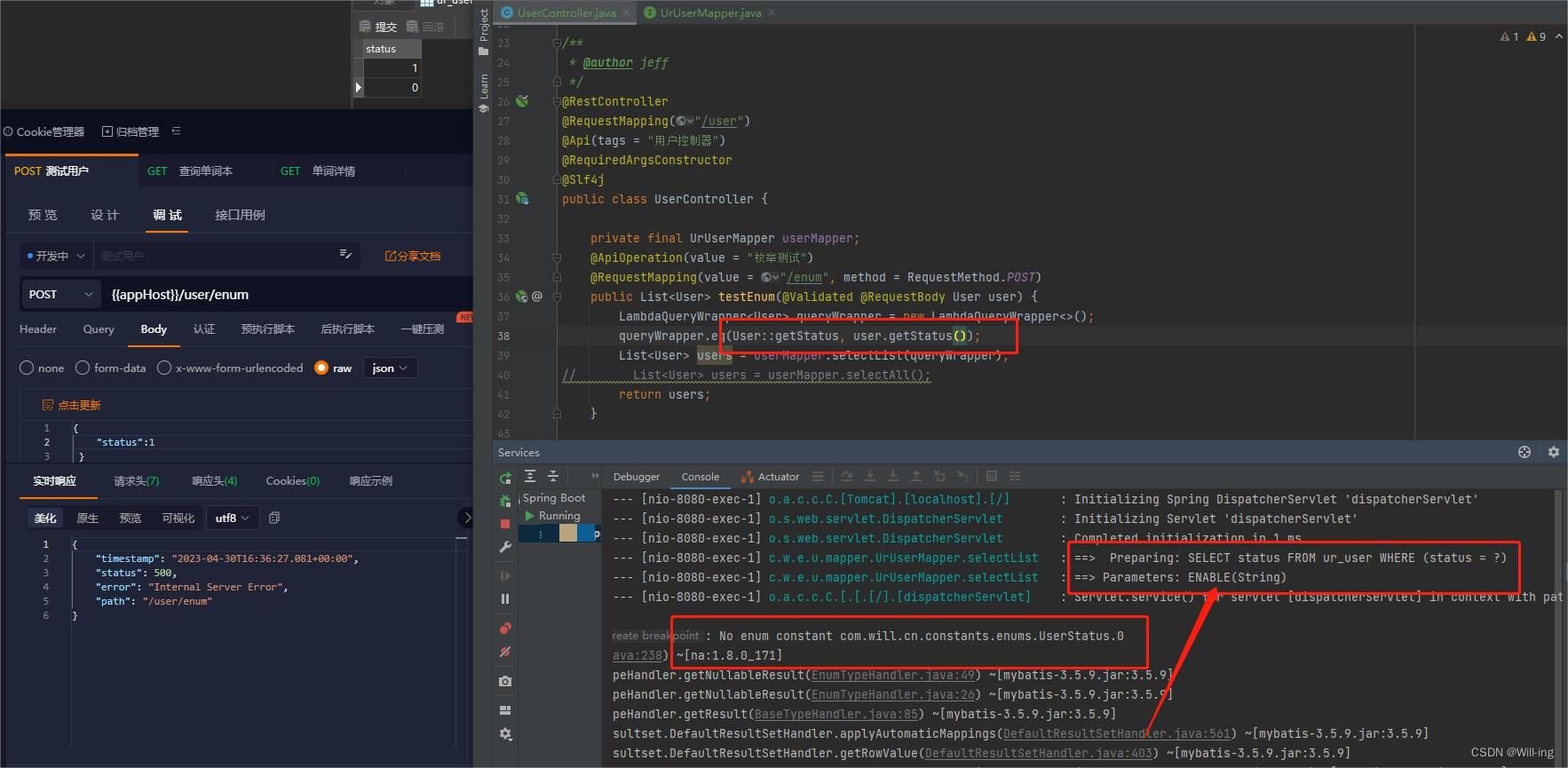Screen dimensions: 1568x768
Task: Open 归档管理 archive management
Action: pos(131,131)
